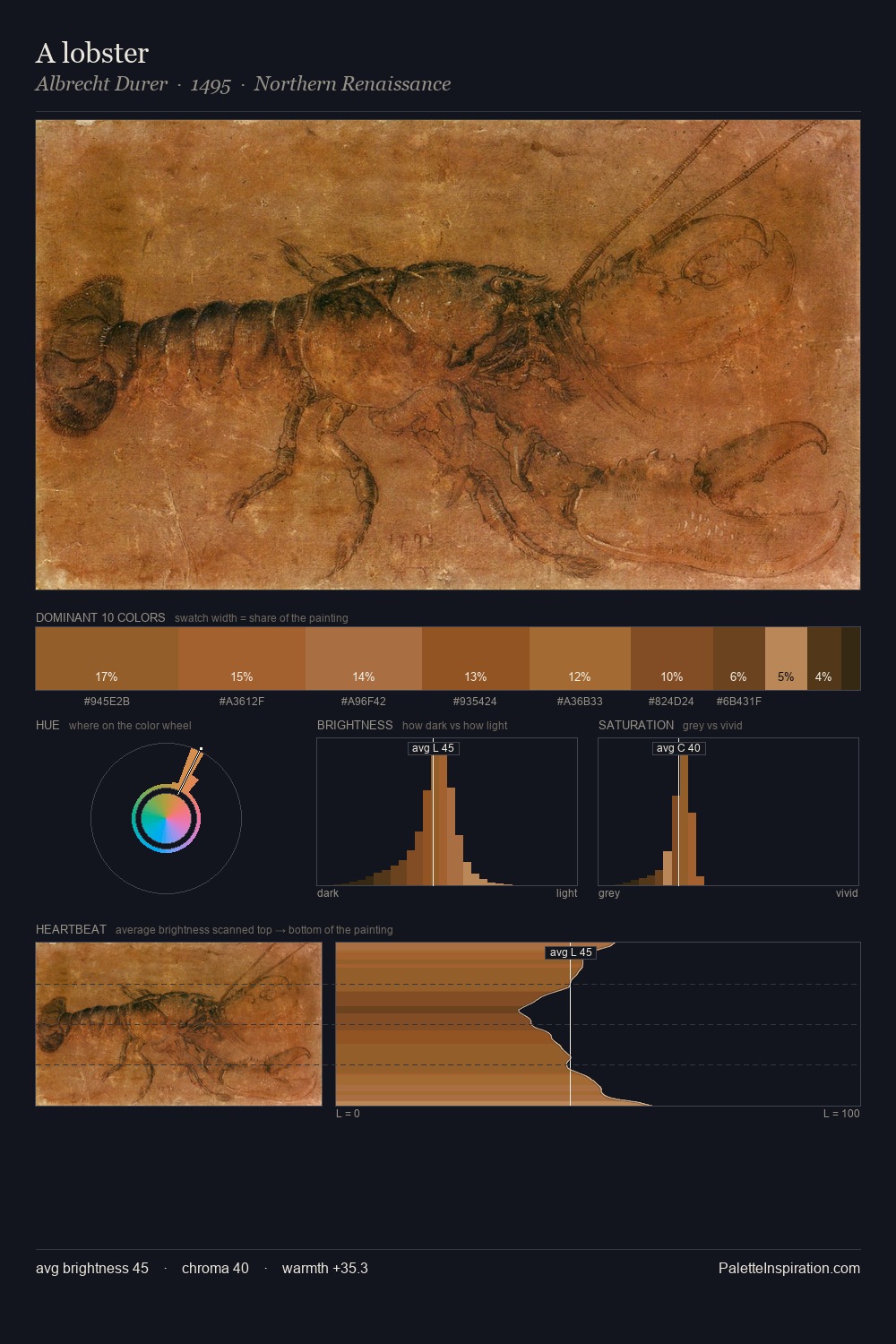Image resolution: width=896 pixels, height=1344 pixels.
Task: Select the light tan 5% swatch
Action: pos(786,659)
